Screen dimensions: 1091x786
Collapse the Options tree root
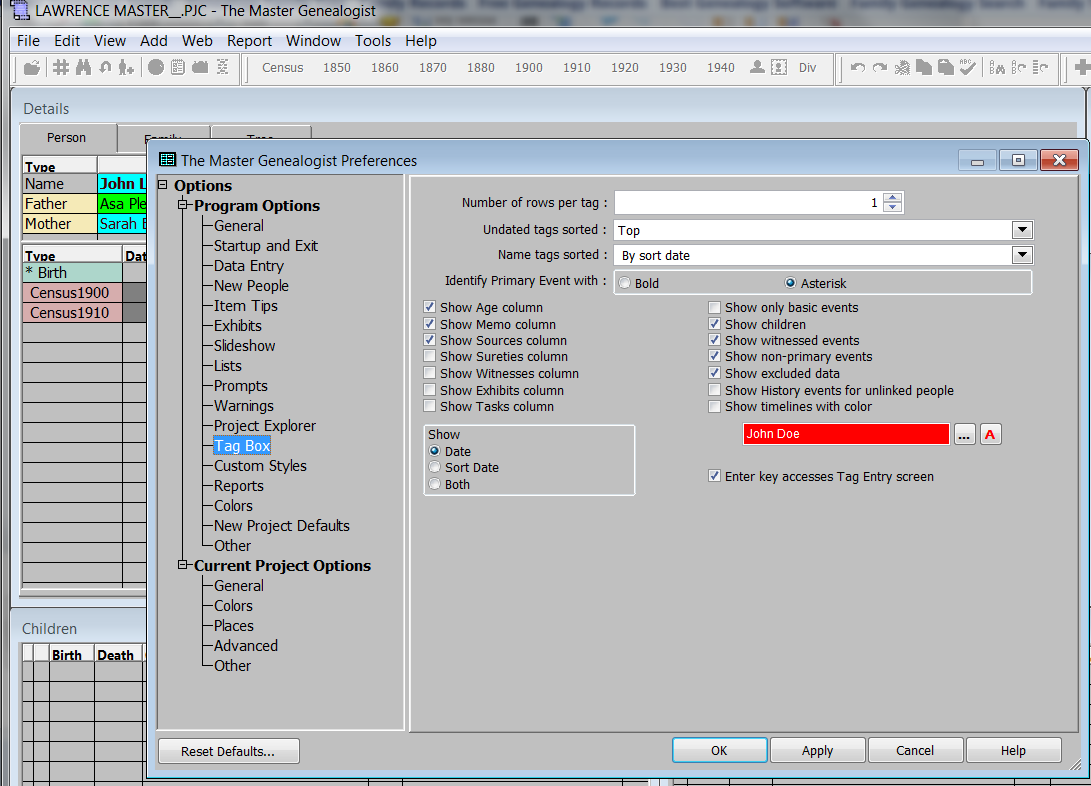163,185
